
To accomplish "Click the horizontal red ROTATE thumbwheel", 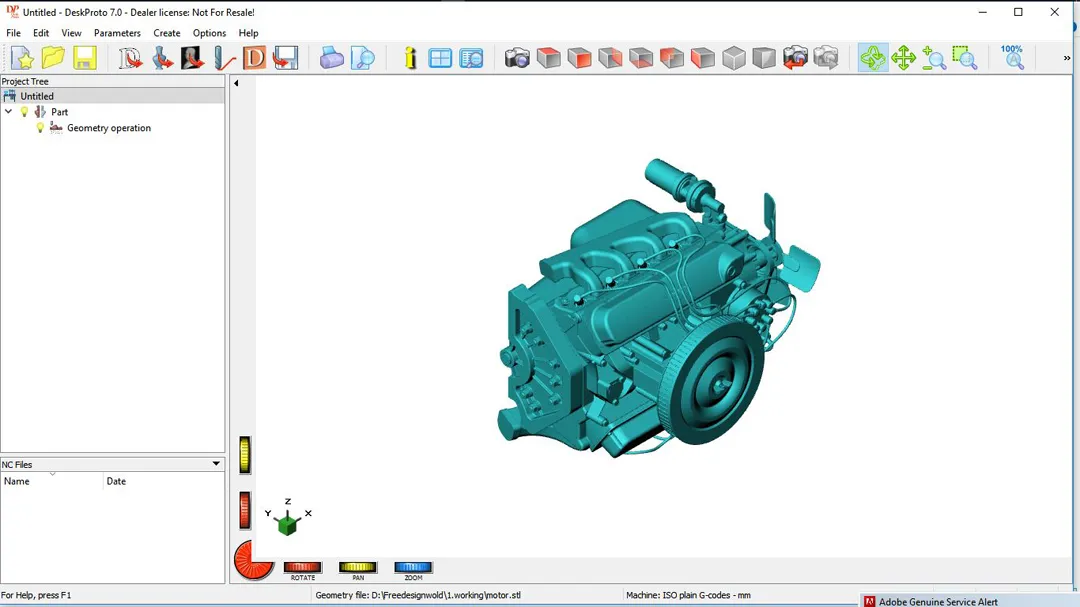I will pos(302,567).
